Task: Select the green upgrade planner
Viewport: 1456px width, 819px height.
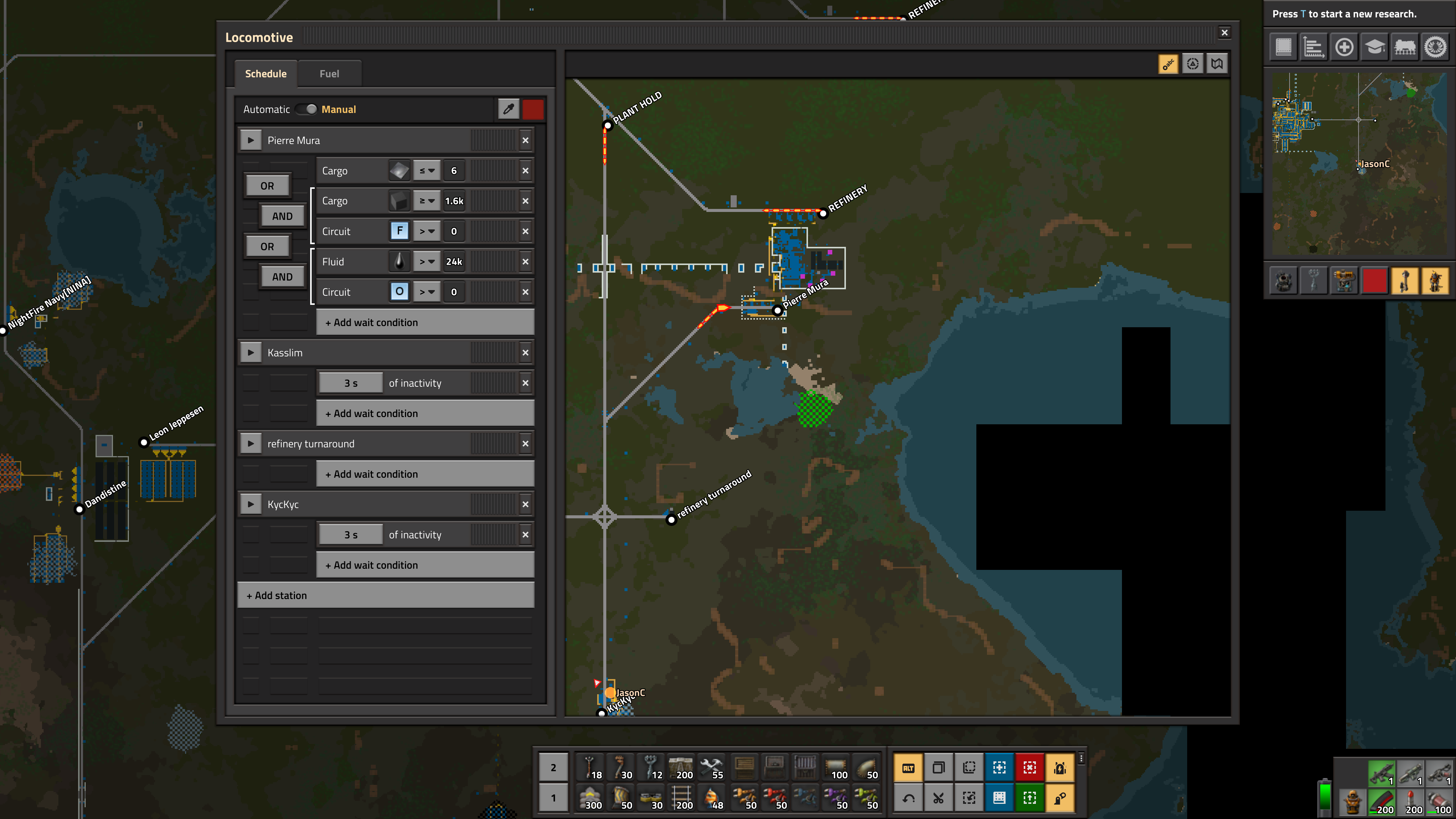Action: [x=1029, y=797]
